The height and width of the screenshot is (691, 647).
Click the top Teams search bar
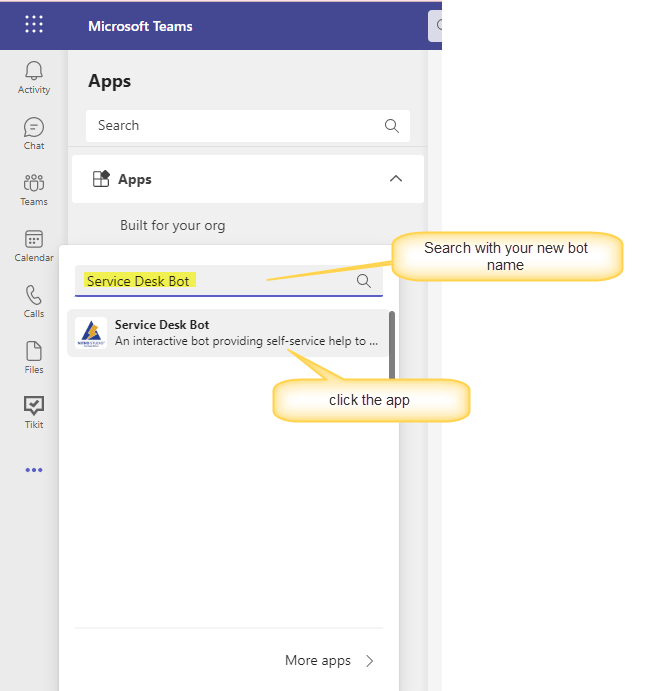tap(435, 26)
